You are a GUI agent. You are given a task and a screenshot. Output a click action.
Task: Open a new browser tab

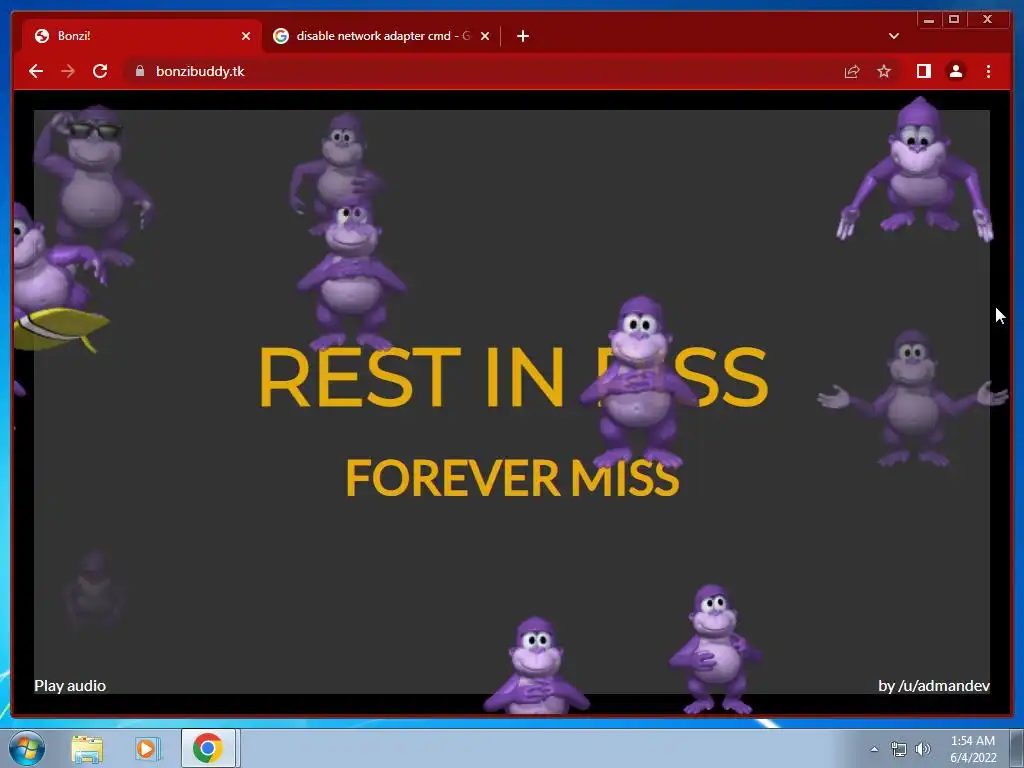click(522, 36)
